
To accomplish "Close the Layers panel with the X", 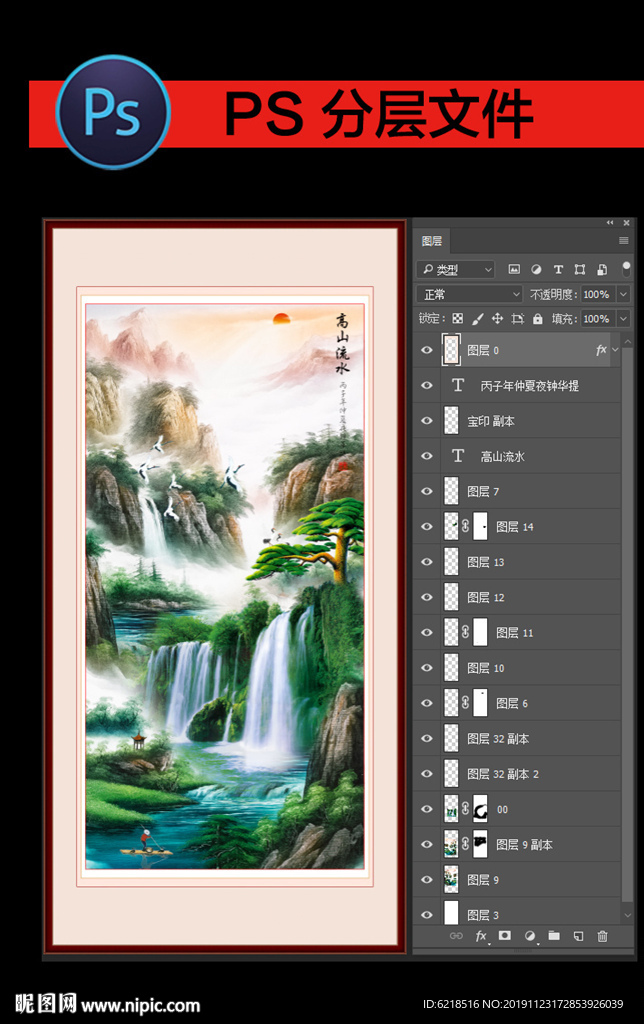I will coord(626,223).
